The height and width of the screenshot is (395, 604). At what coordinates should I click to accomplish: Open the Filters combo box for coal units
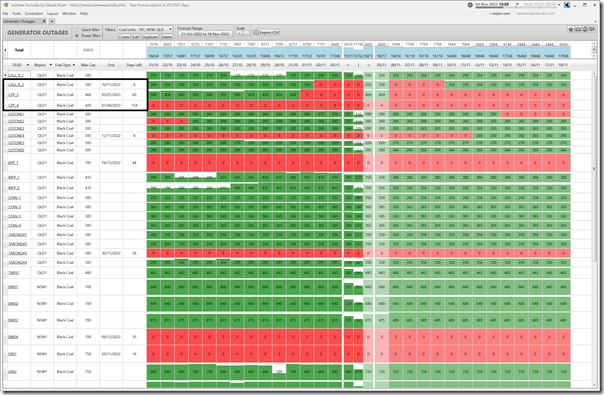point(145,29)
